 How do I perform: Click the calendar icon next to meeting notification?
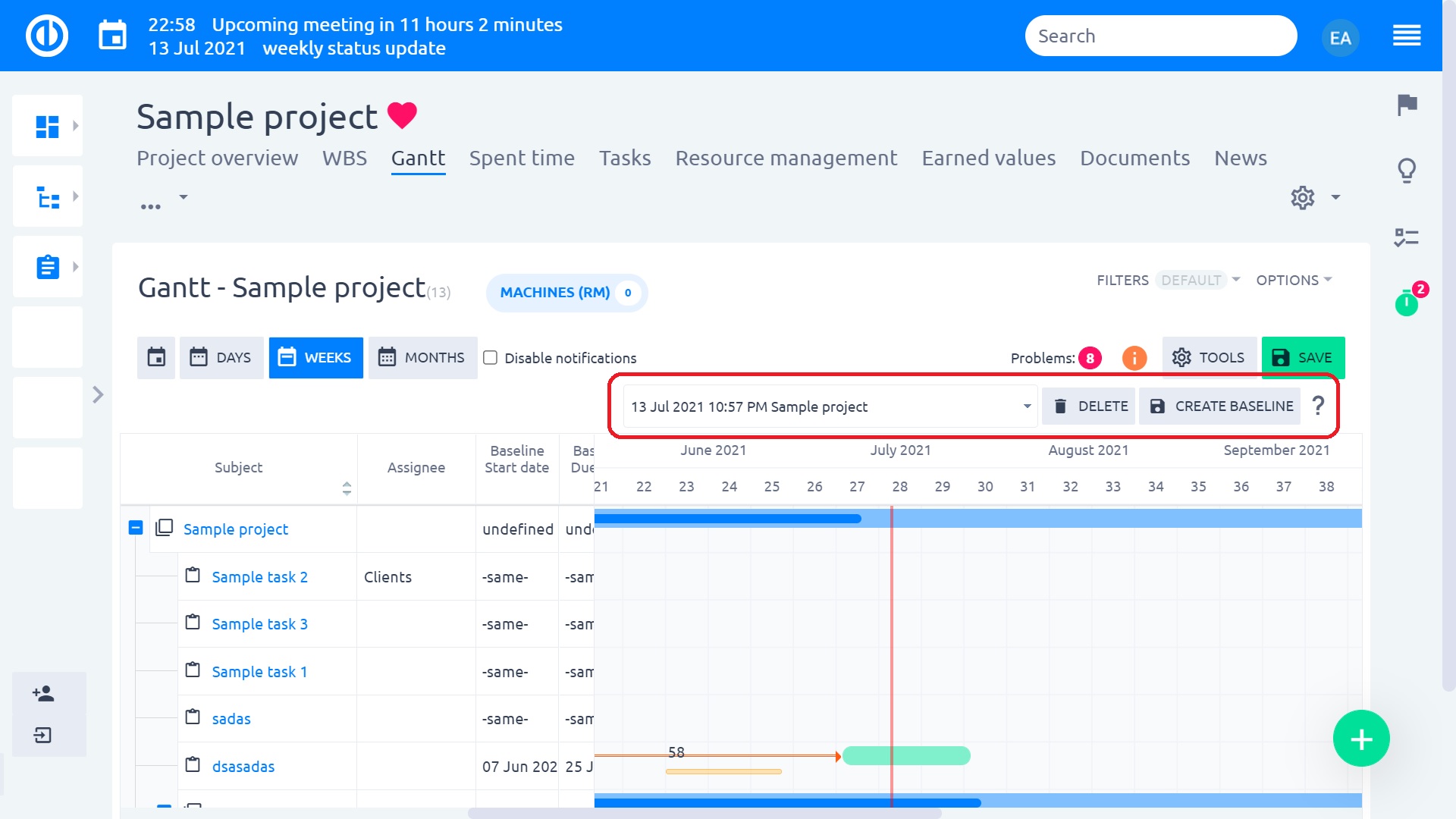pos(112,34)
